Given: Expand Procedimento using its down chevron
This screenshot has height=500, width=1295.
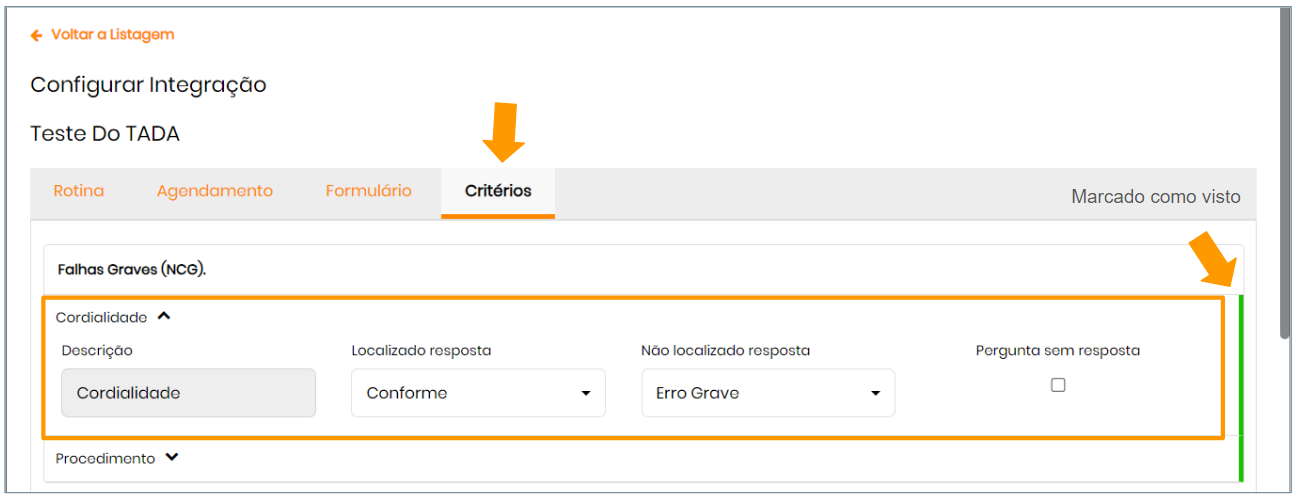Looking at the screenshot, I should [x=172, y=458].
